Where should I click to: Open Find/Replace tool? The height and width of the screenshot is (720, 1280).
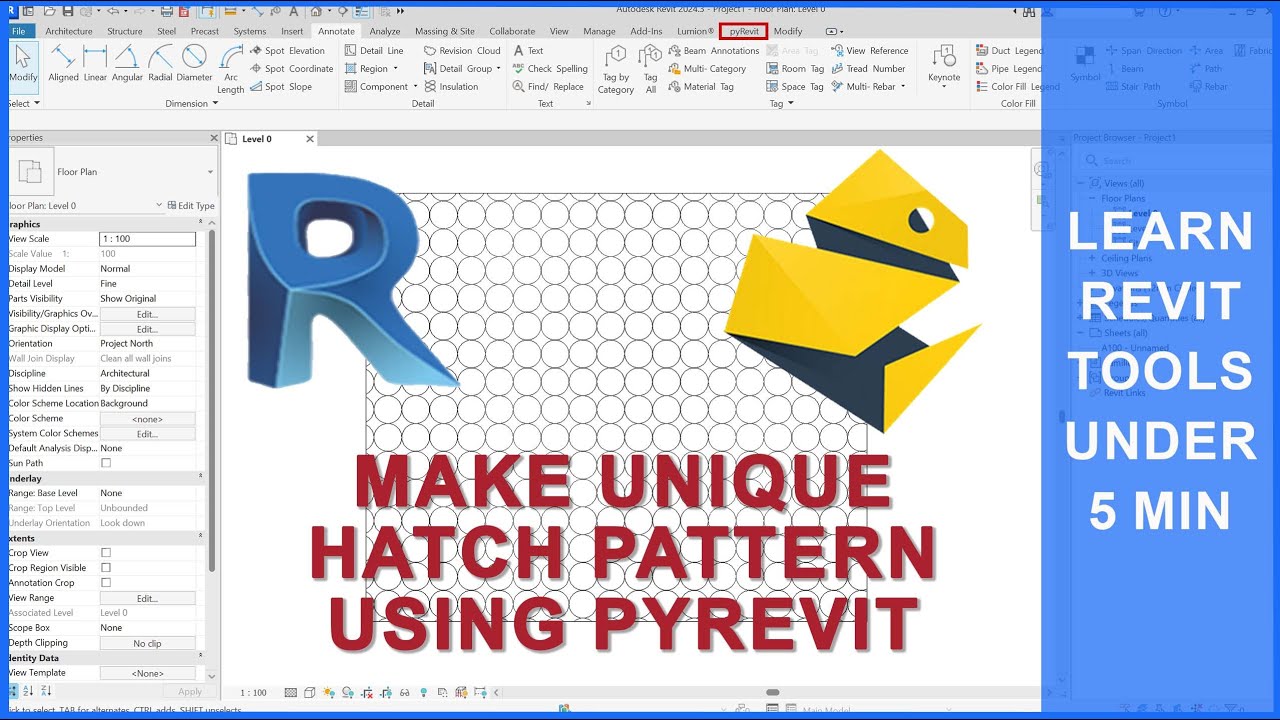(548, 87)
